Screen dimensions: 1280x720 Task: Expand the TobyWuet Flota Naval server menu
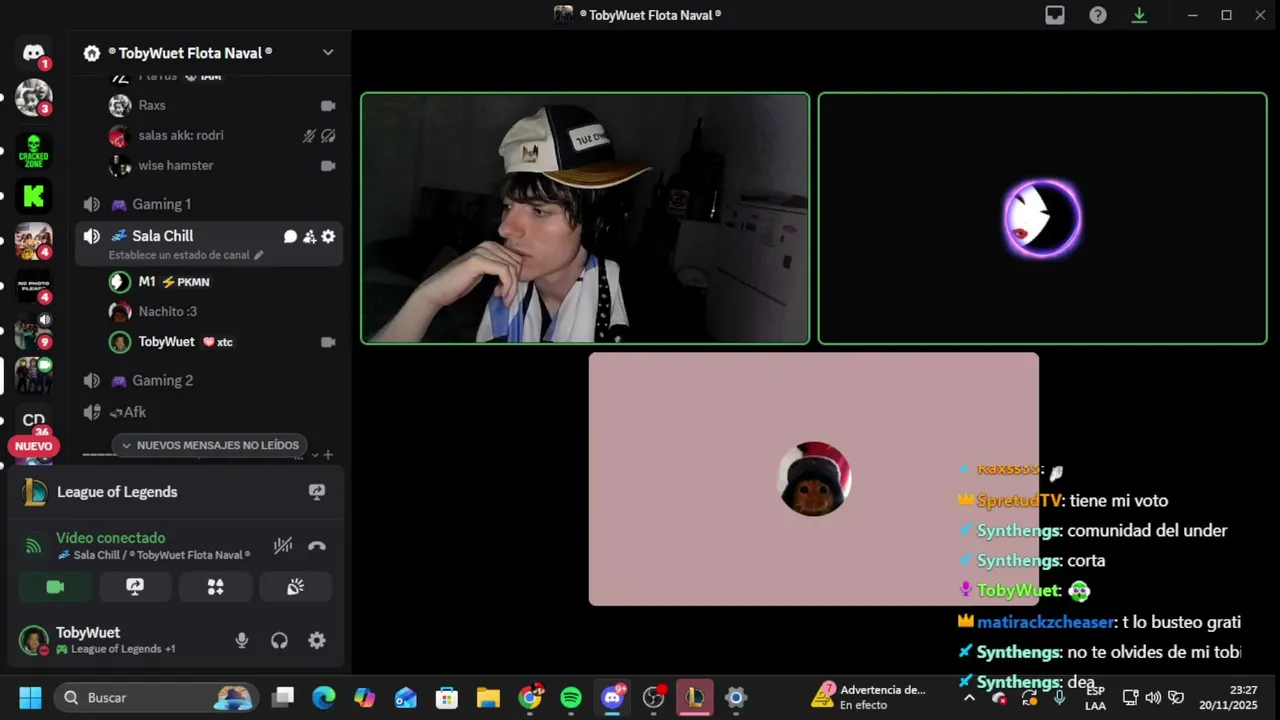point(328,53)
